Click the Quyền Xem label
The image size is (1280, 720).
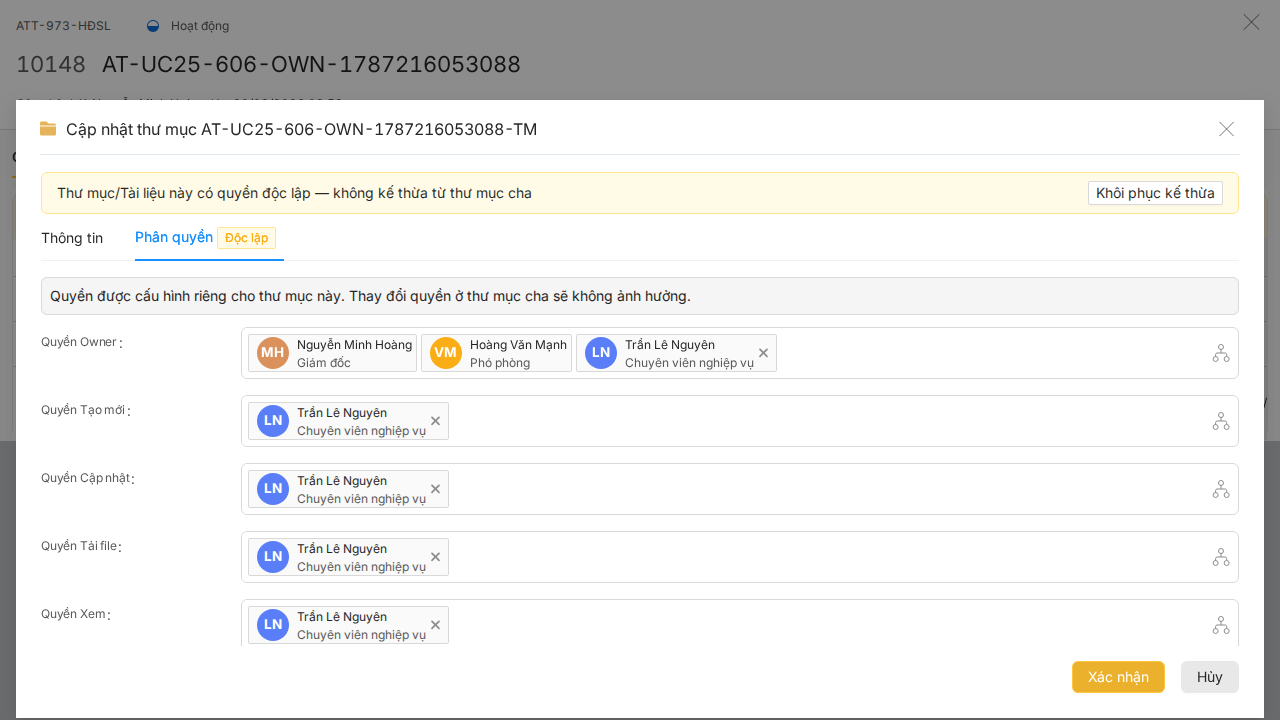click(73, 614)
